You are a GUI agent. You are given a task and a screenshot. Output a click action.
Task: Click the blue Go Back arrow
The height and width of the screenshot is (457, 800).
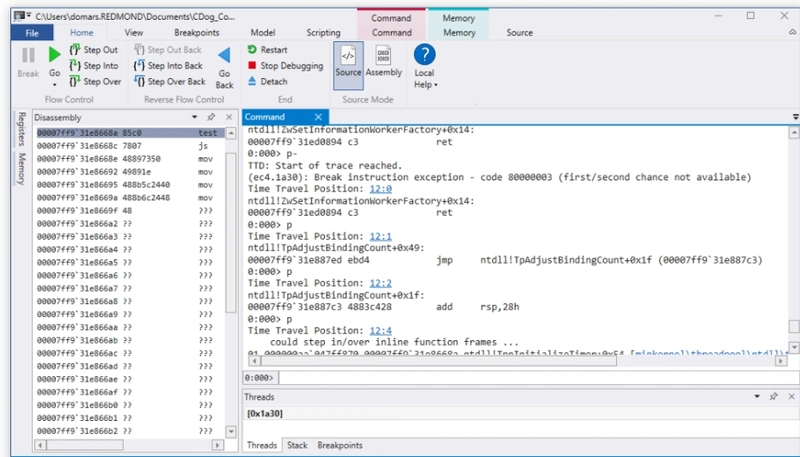(224, 55)
